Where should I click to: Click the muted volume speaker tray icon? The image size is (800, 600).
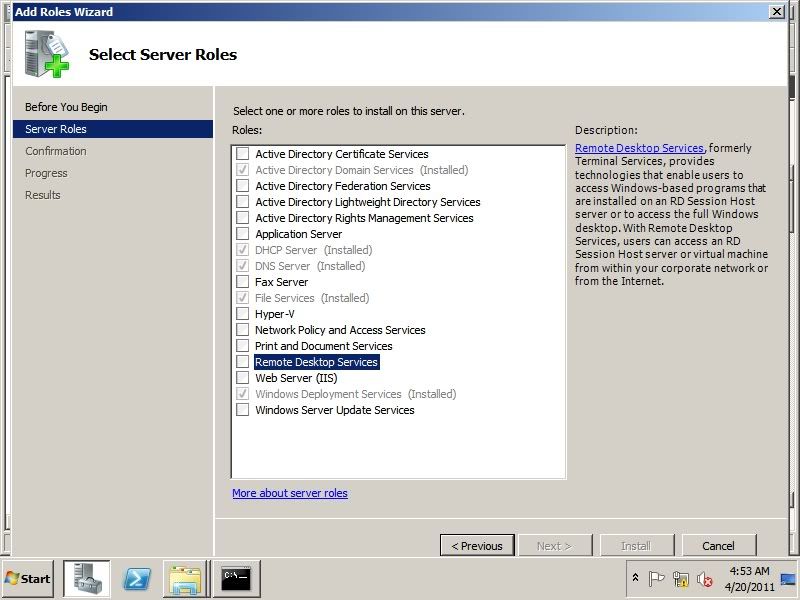point(704,578)
